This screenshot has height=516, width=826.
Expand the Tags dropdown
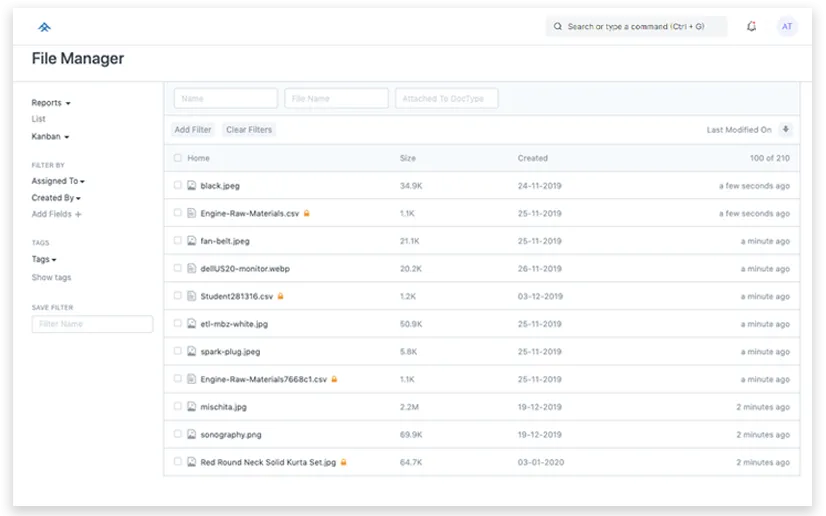pos(43,260)
